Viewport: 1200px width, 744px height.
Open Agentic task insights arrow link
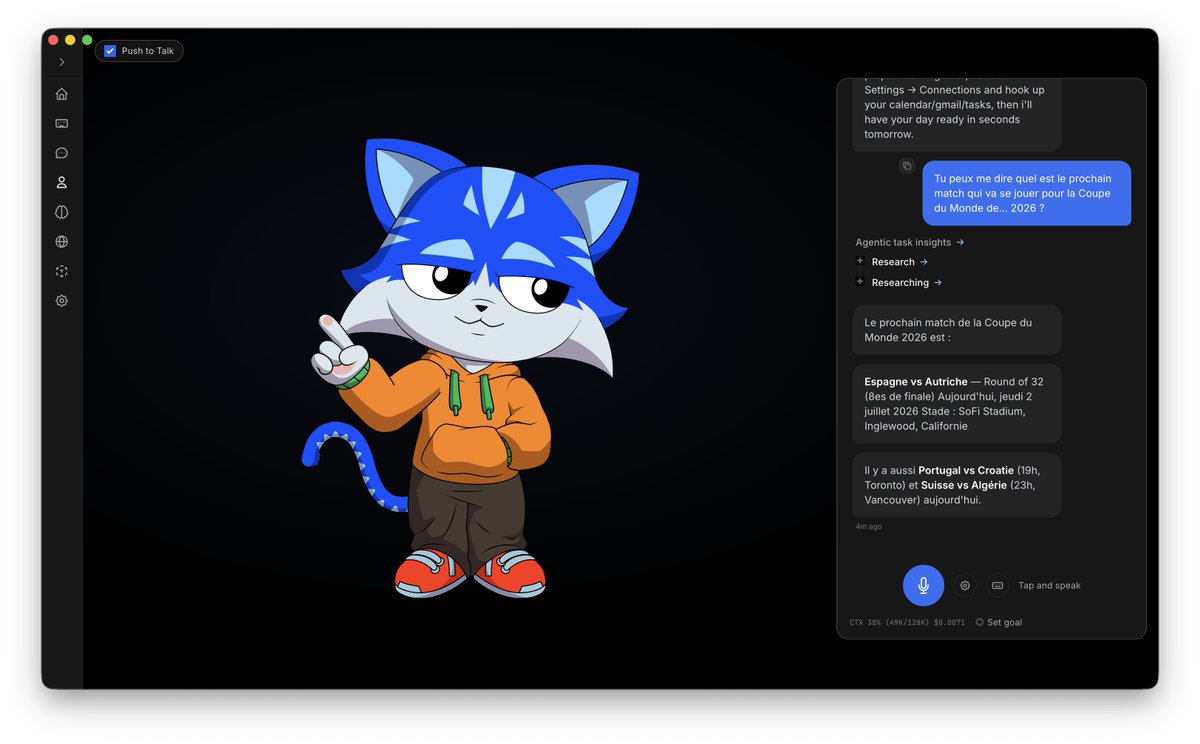click(x=910, y=242)
